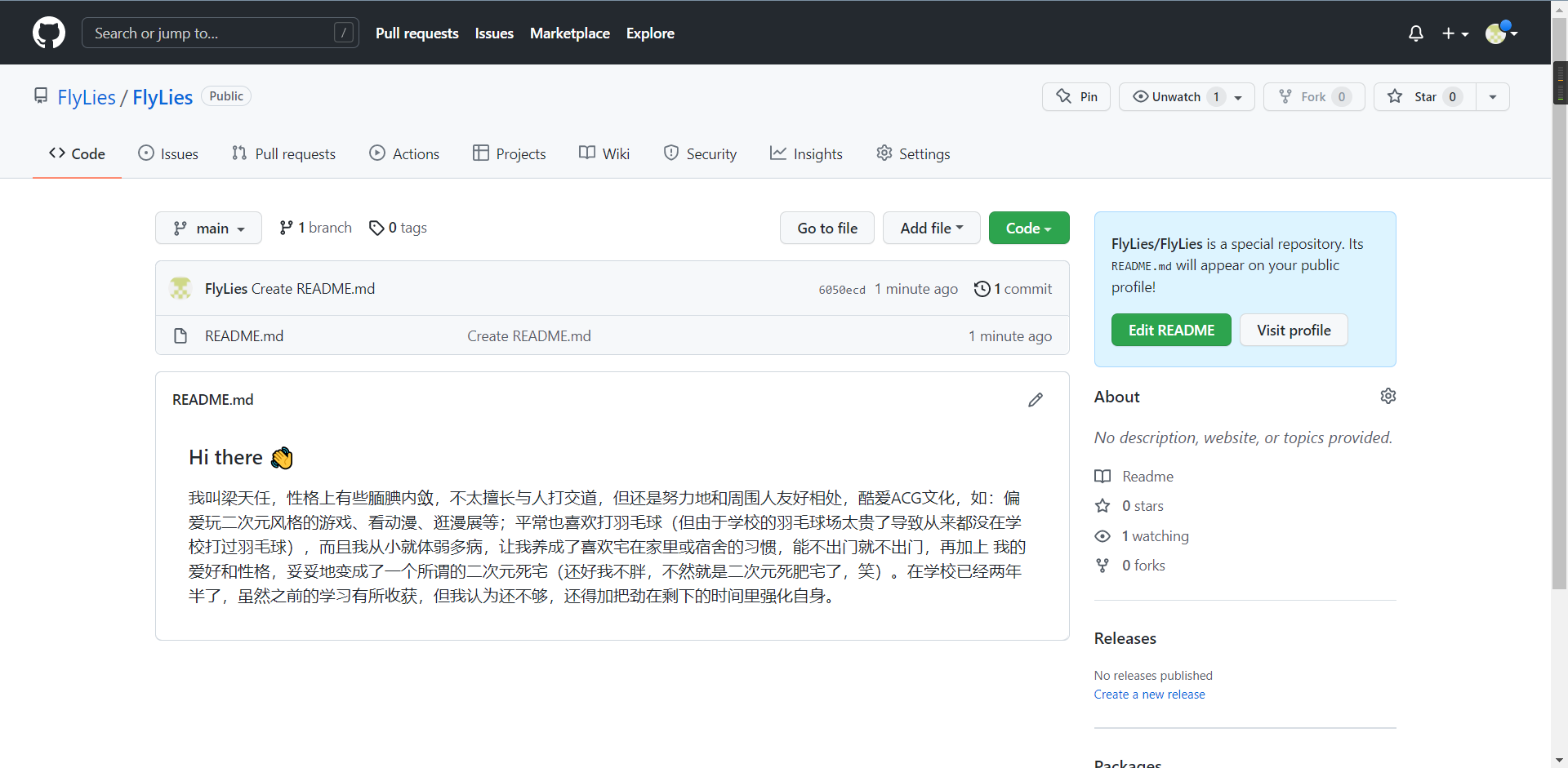Open the Projects tab
1568x768 pixels.
(x=510, y=153)
